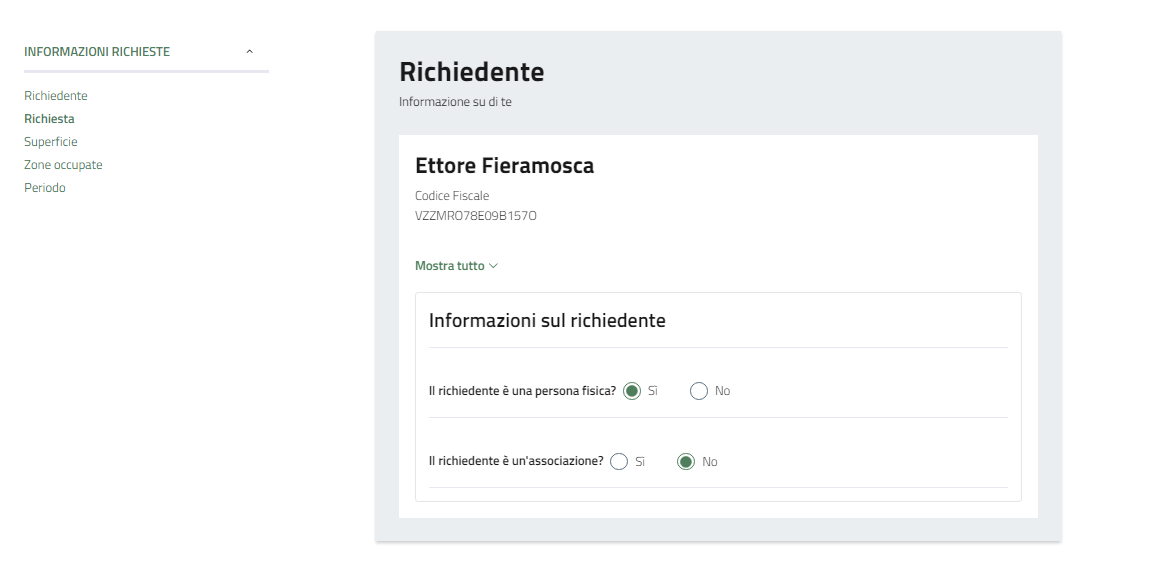
Task: Collapse the chevron beside INFORMAZIONI RICHIESTE
Action: [249, 52]
